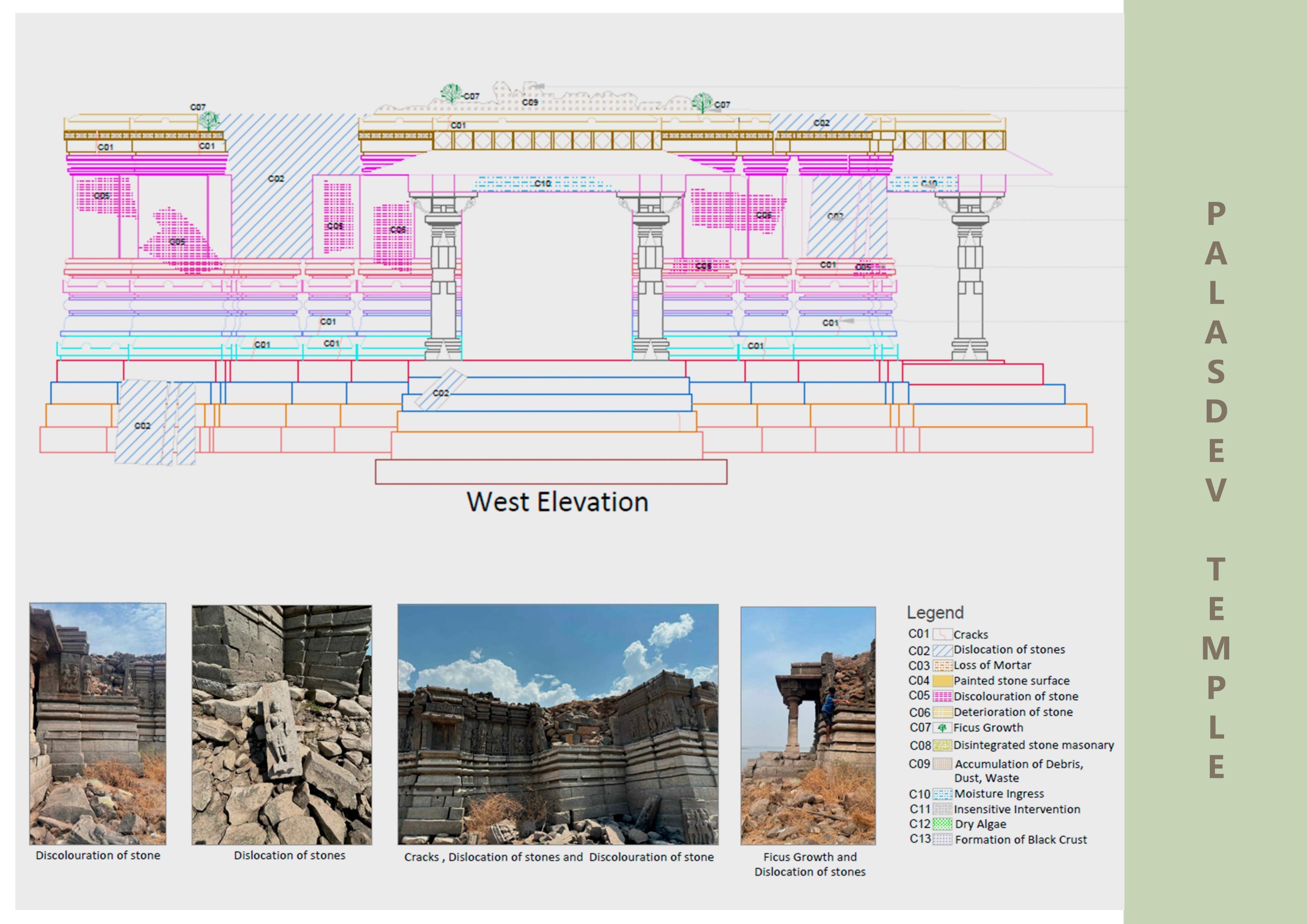Click the West Elevation title text
Image resolution: width=1307 pixels, height=924 pixels.
coord(557,502)
